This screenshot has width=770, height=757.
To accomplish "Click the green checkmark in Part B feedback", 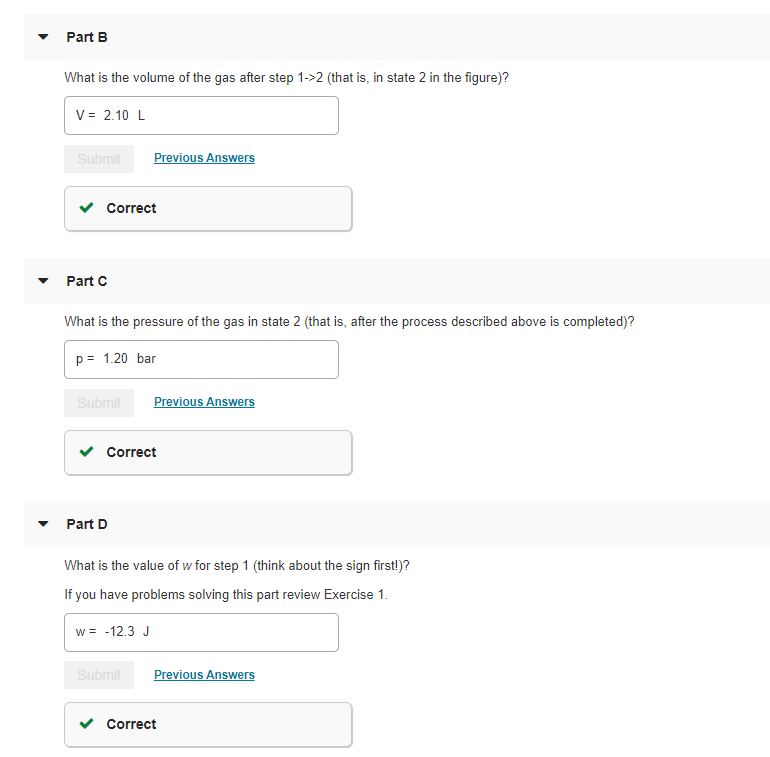I will point(86,208).
